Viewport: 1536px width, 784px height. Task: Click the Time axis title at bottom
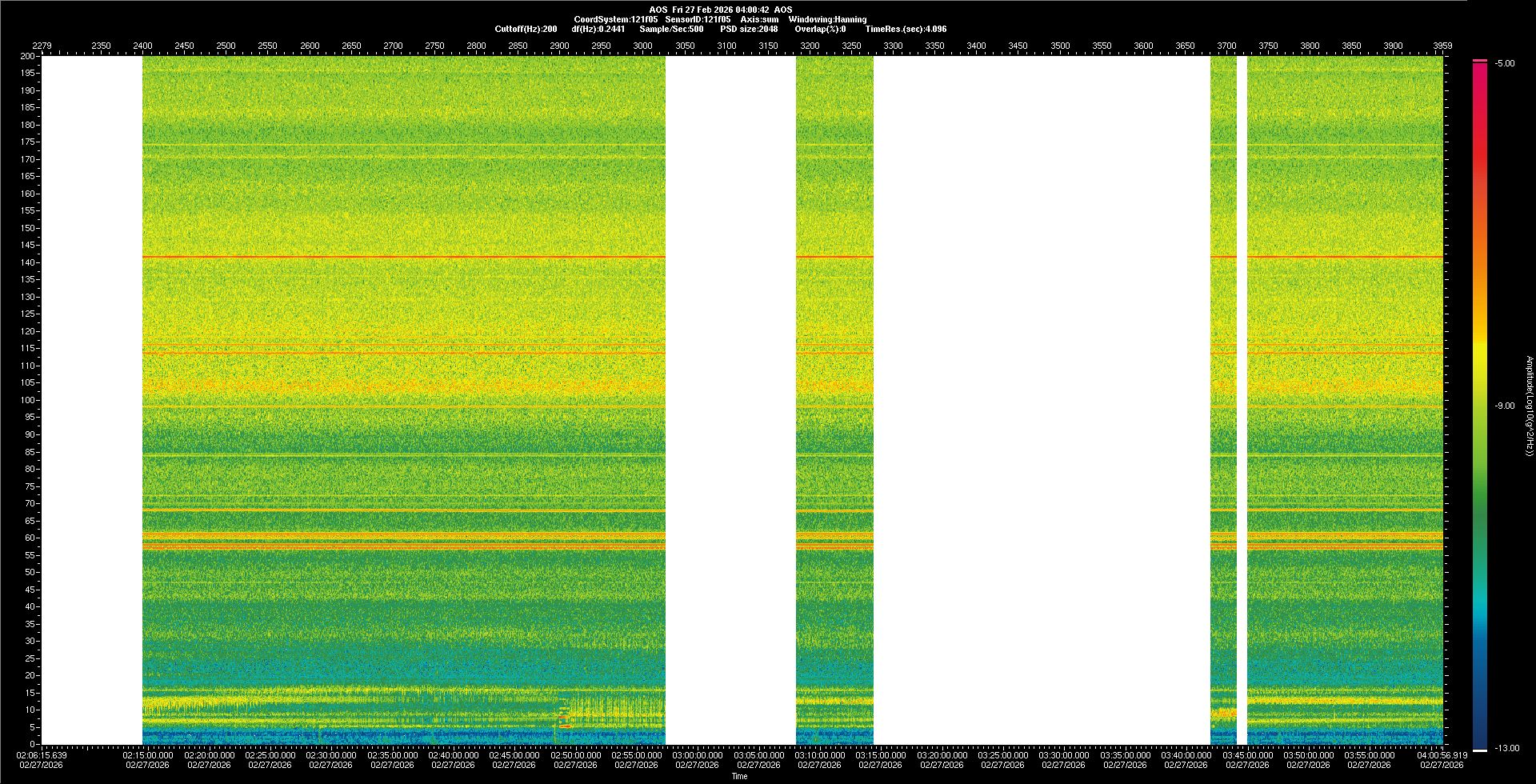739,776
